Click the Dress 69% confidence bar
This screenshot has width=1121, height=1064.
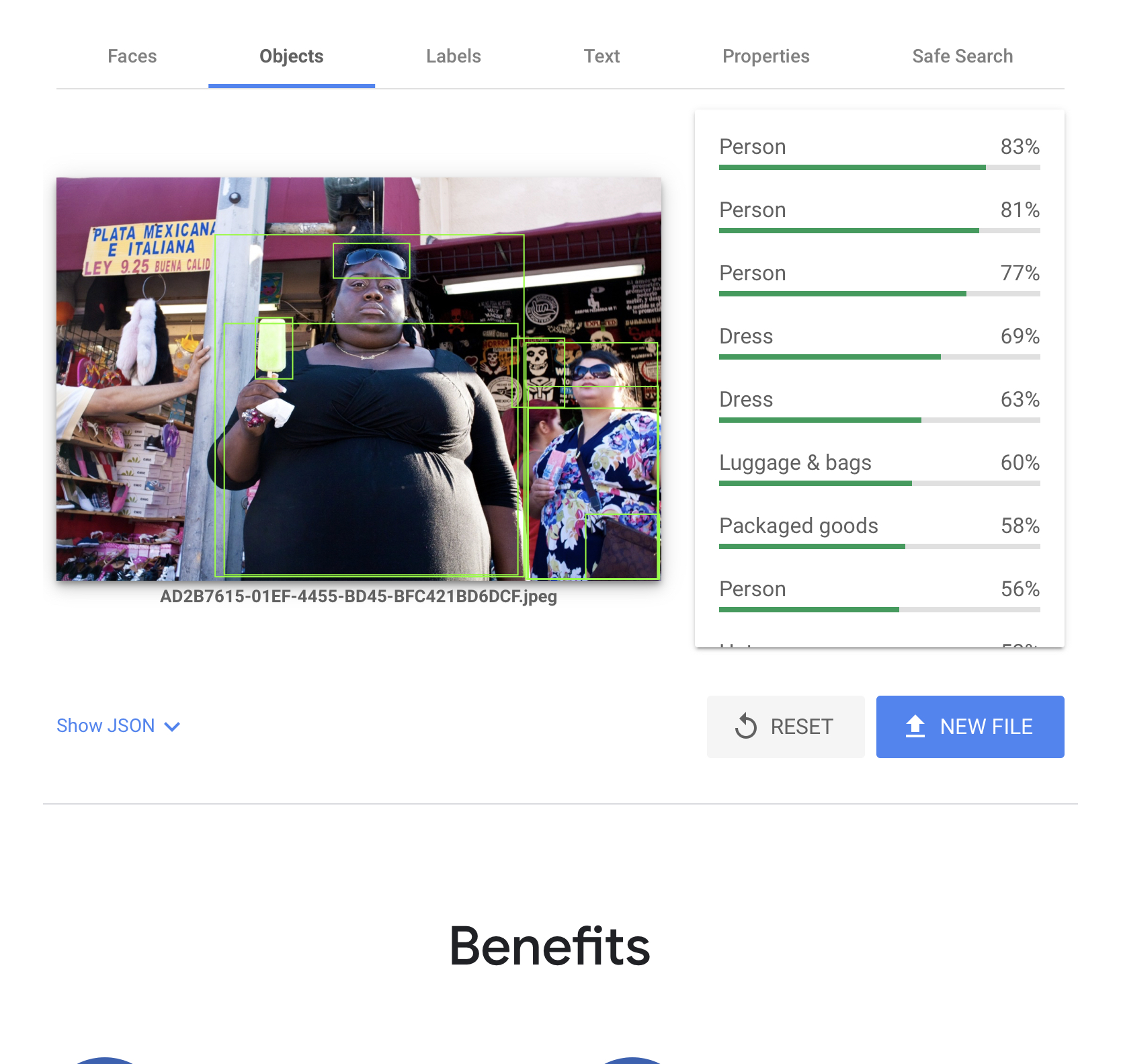[880, 357]
